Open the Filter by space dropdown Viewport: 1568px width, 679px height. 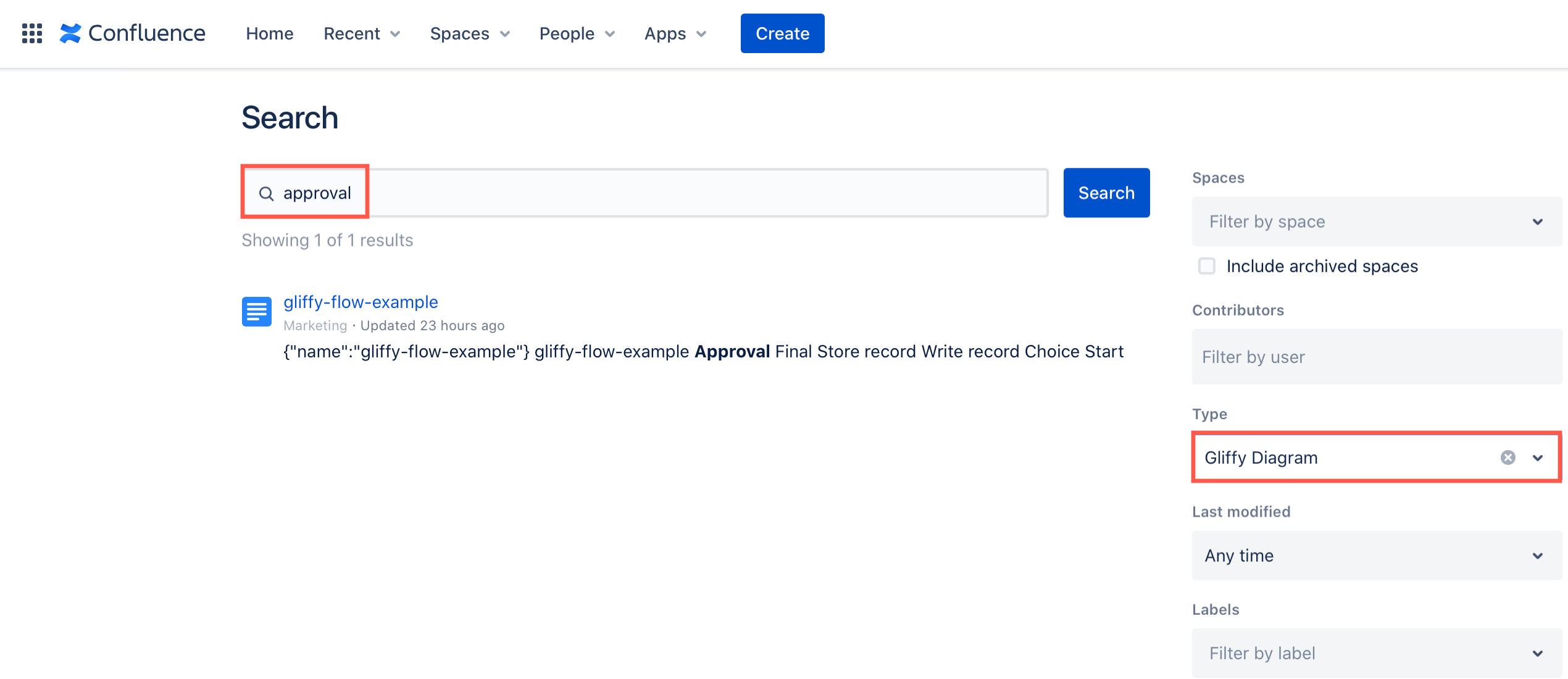tap(1376, 221)
